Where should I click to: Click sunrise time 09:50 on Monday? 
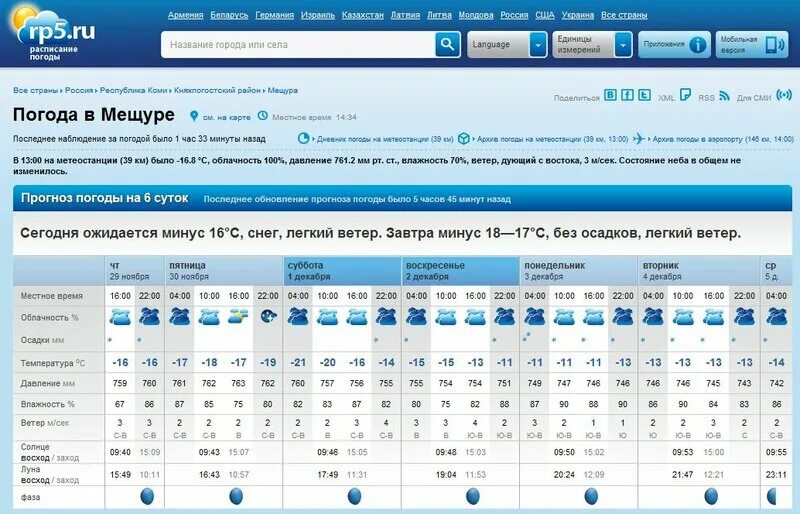tap(564, 452)
